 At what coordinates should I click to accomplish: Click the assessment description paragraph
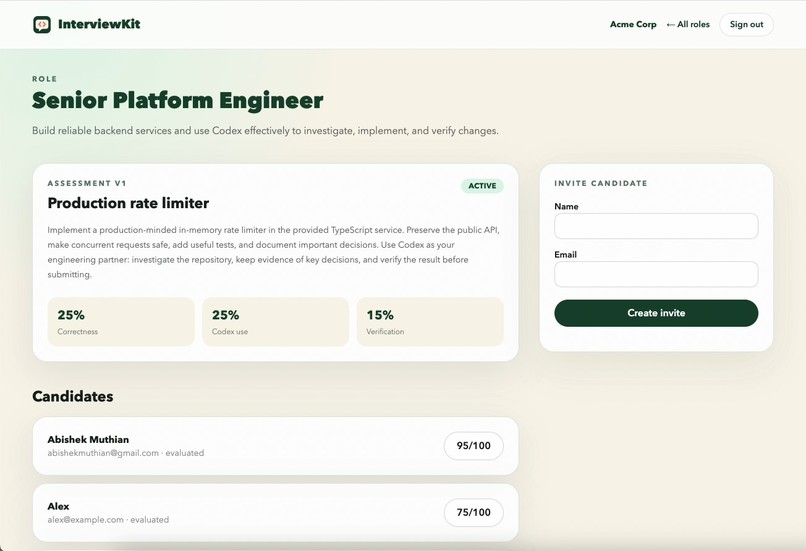(273, 252)
